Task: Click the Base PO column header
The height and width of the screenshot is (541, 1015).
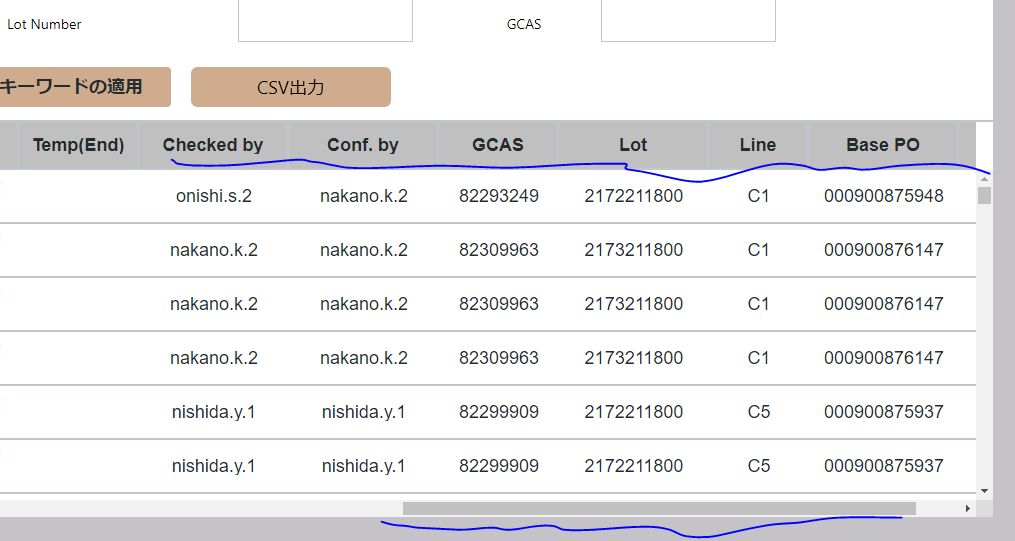Action: coord(883,145)
